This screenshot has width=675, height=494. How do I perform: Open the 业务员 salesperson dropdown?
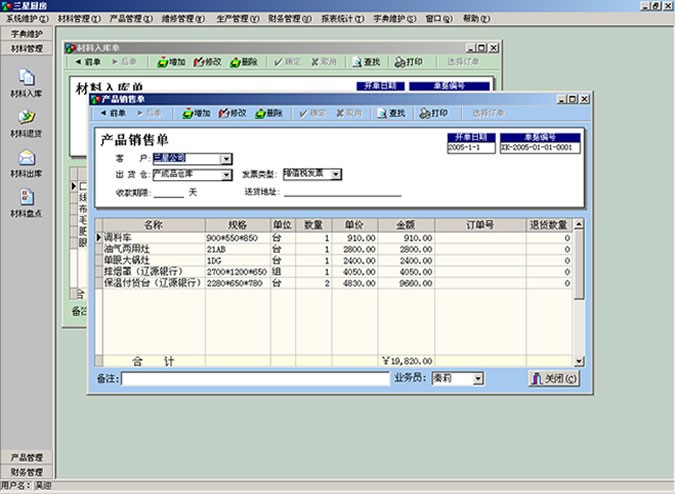(478, 379)
